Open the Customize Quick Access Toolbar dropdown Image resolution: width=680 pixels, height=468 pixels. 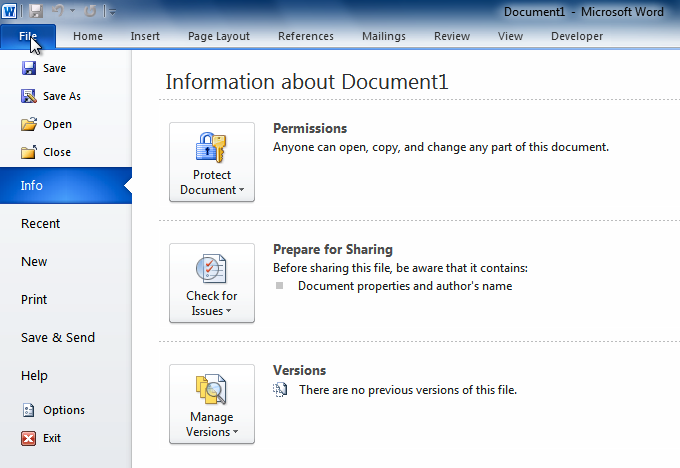point(112,12)
